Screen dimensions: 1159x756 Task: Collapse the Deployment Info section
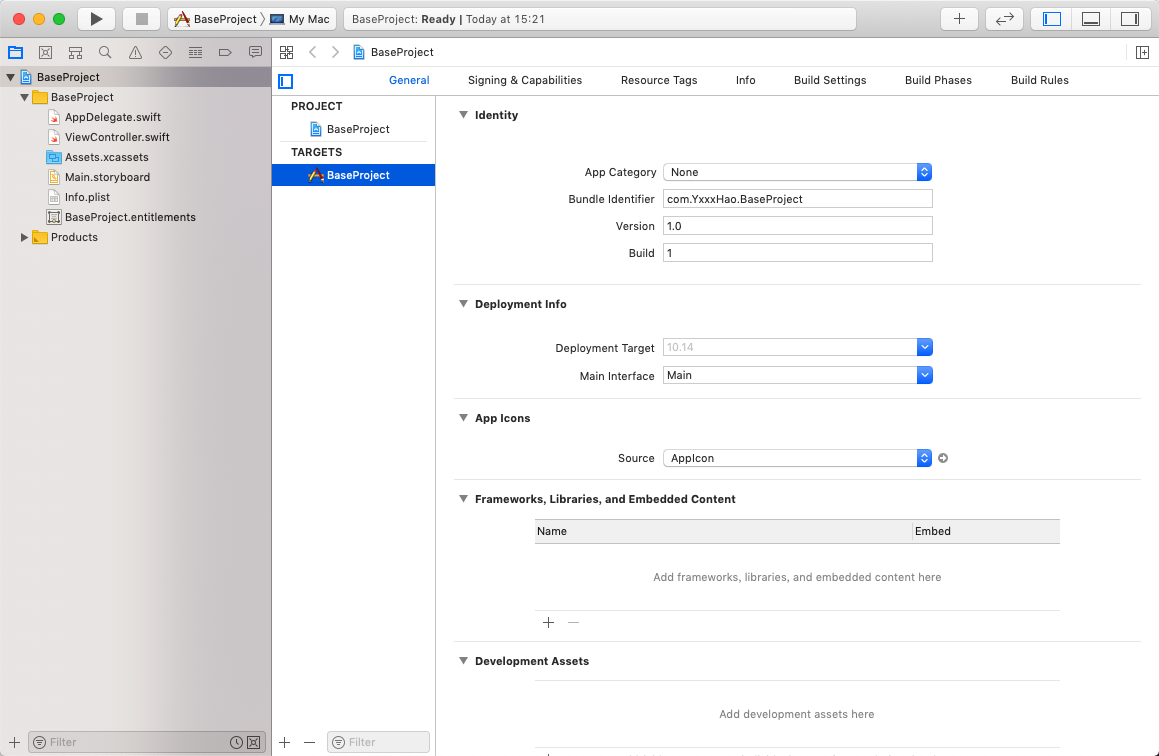tap(463, 304)
